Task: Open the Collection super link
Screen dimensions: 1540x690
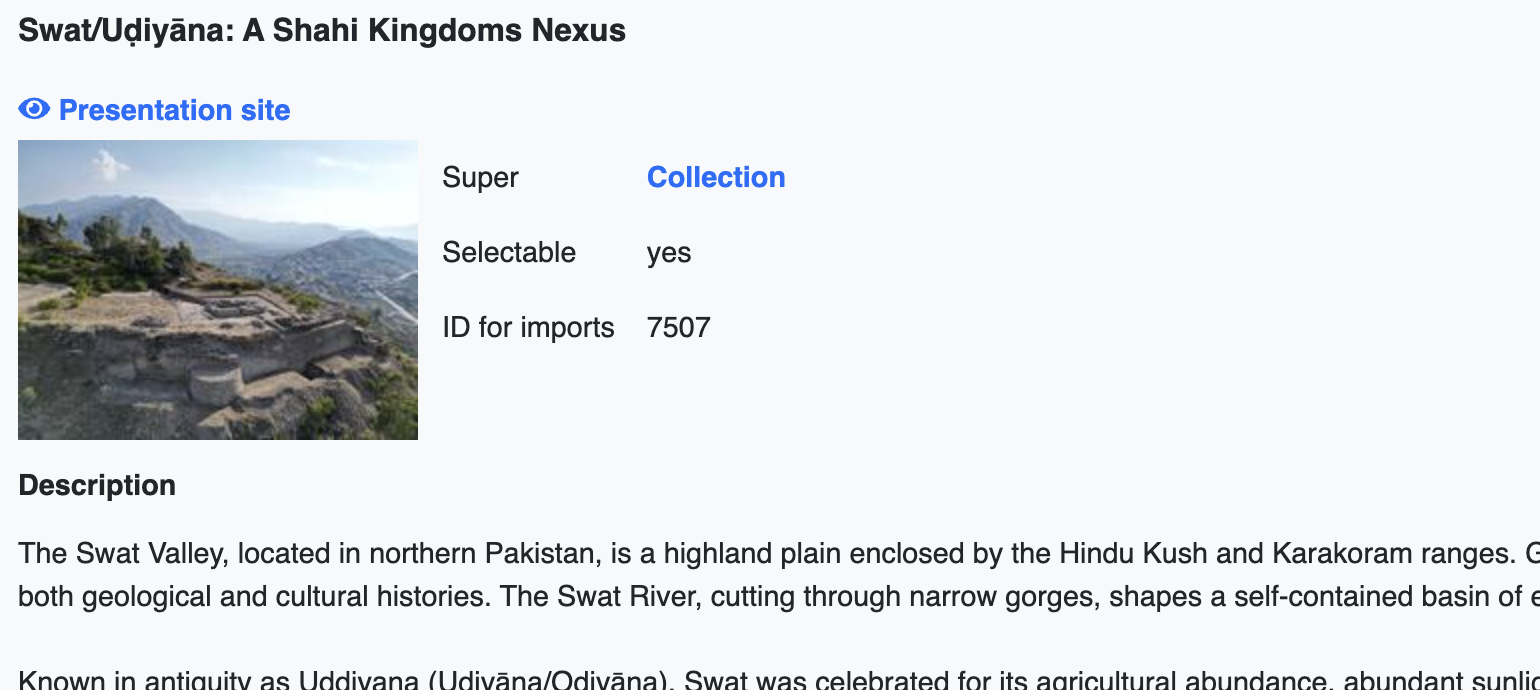Action: [716, 177]
